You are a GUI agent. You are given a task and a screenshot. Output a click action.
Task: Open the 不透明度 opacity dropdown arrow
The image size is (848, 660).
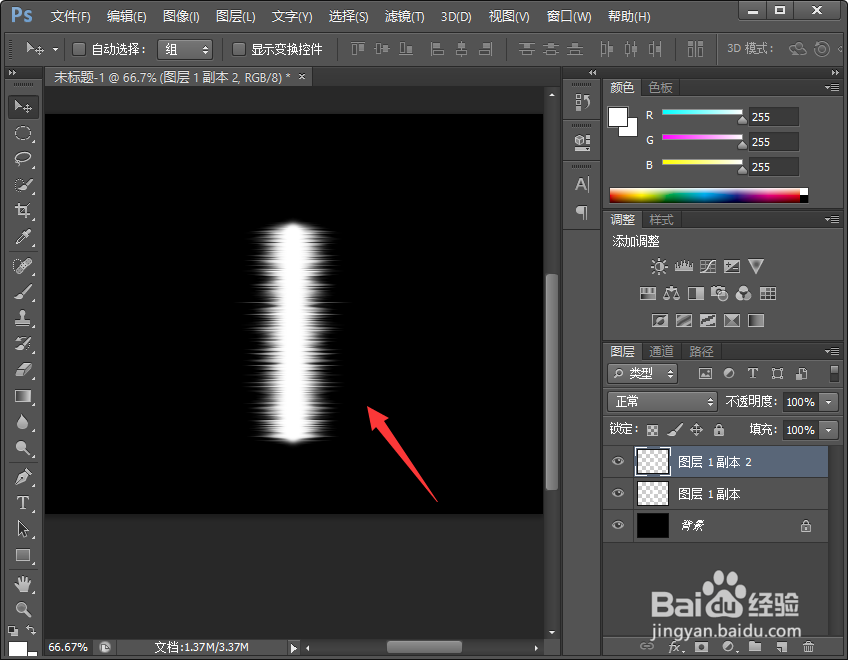(x=827, y=401)
